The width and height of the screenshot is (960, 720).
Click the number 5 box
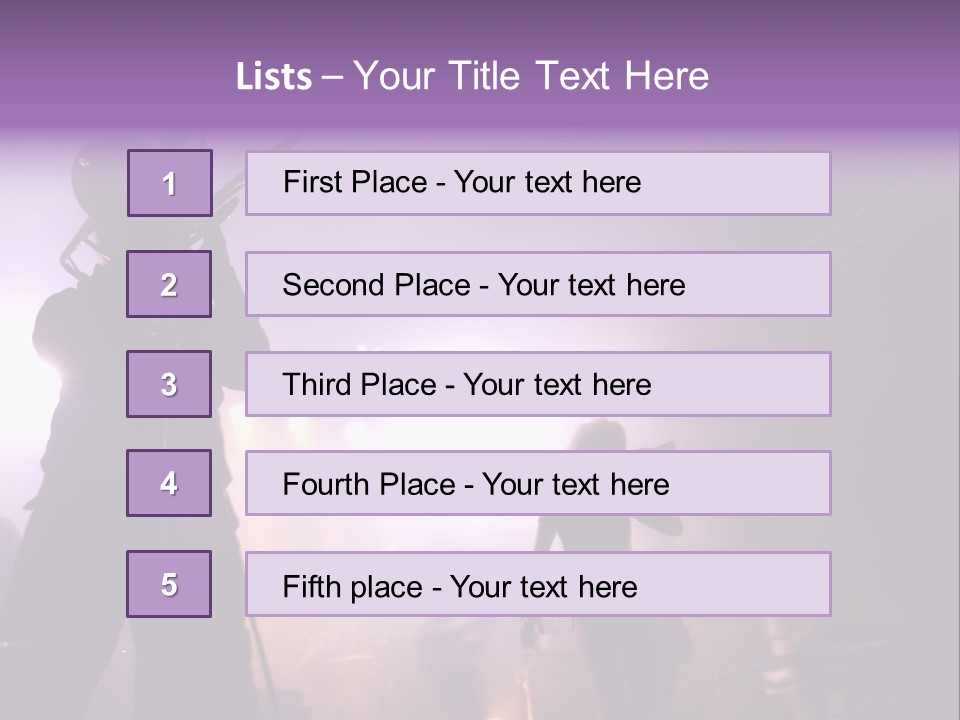coord(169,584)
